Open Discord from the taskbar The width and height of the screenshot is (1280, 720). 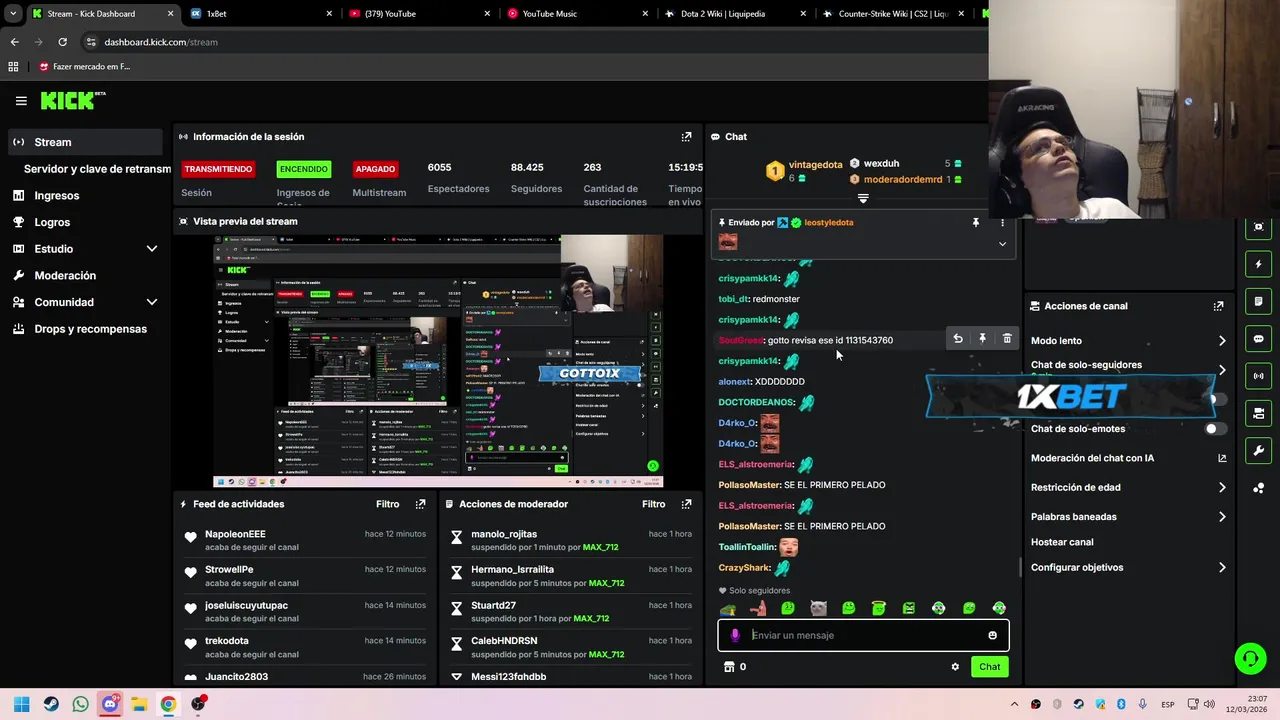[110, 704]
